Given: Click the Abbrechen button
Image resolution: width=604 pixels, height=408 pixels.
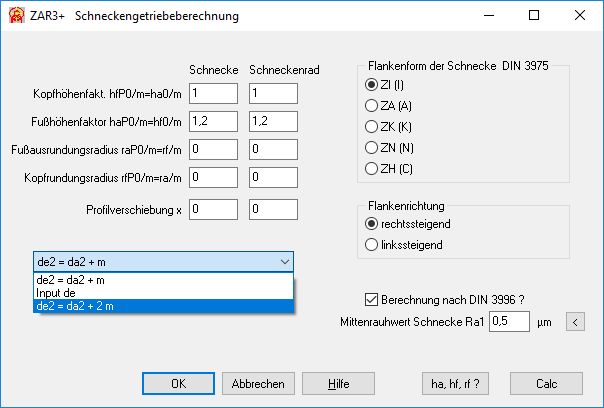Looking at the screenshot, I should (258, 383).
